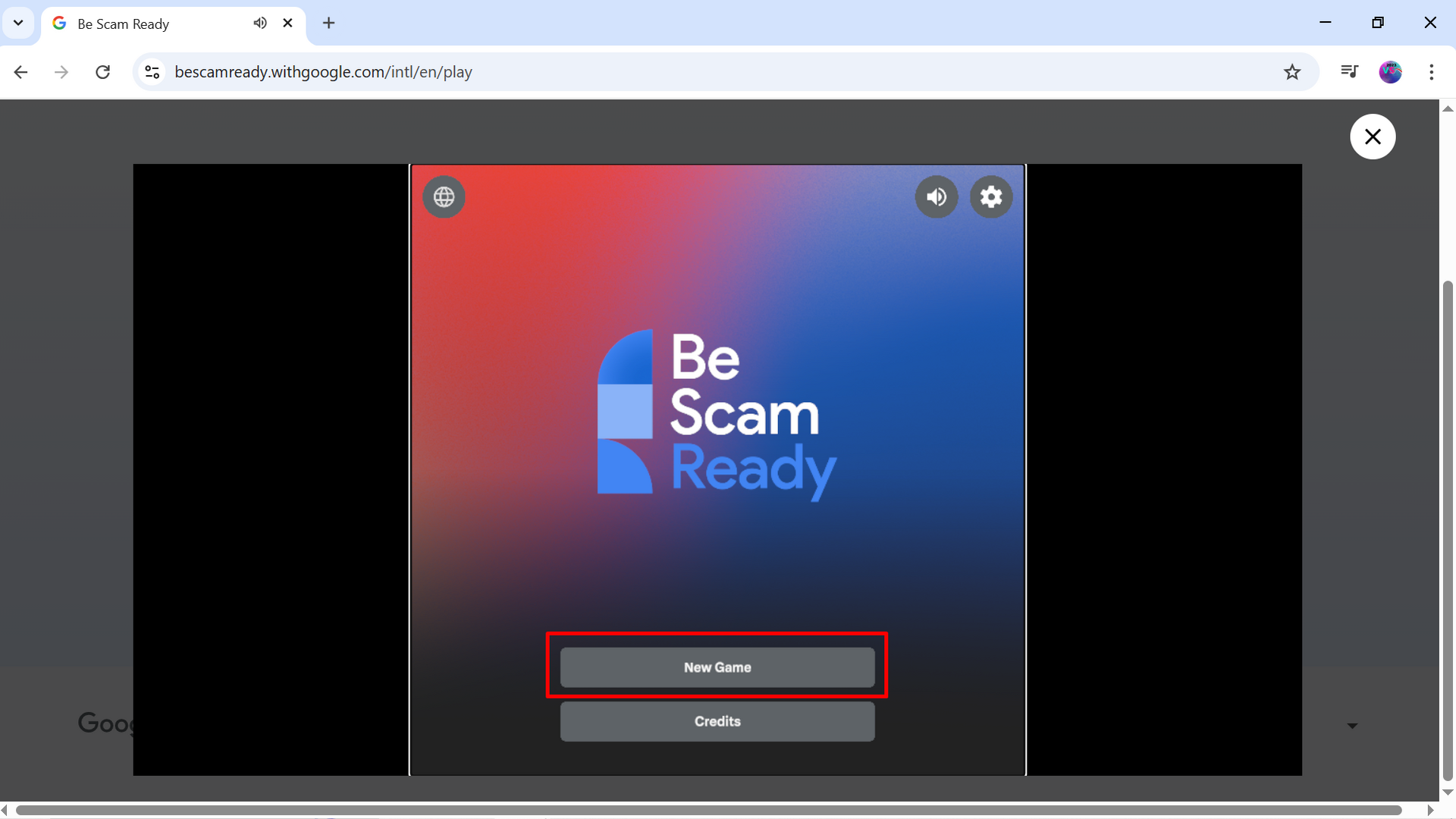Screen dimensions: 1456x819
Task: Expand the footer dropdown arrow at right
Action: (x=1352, y=726)
